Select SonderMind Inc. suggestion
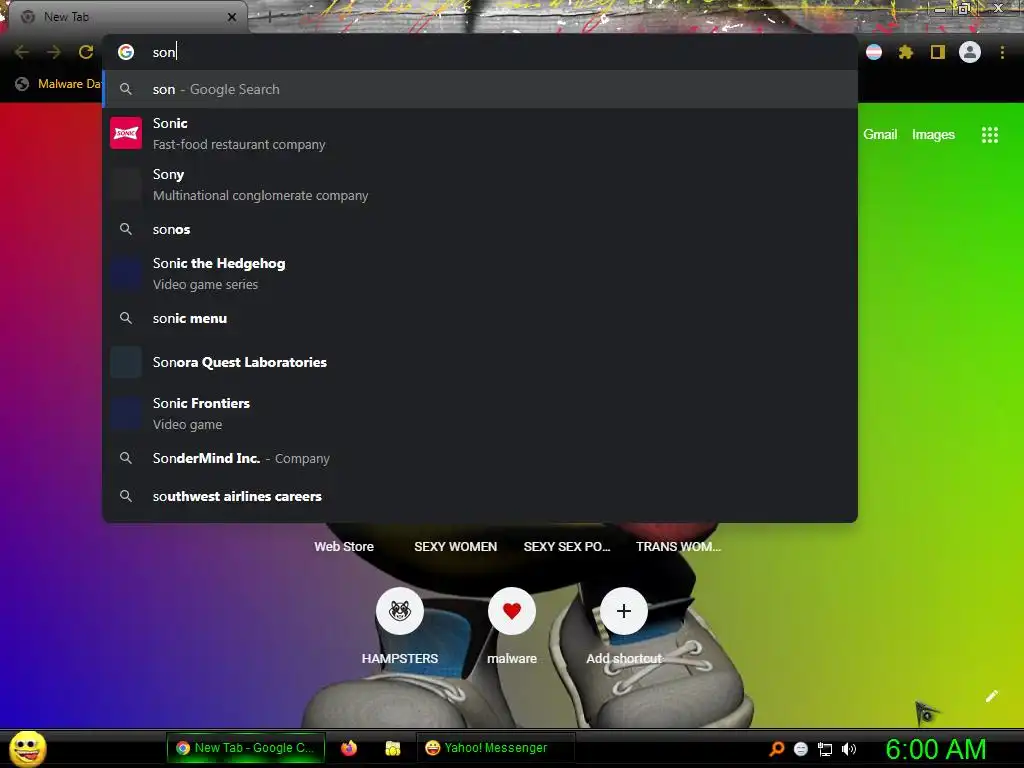This screenshot has width=1024, height=768. pyautogui.click(x=480, y=458)
